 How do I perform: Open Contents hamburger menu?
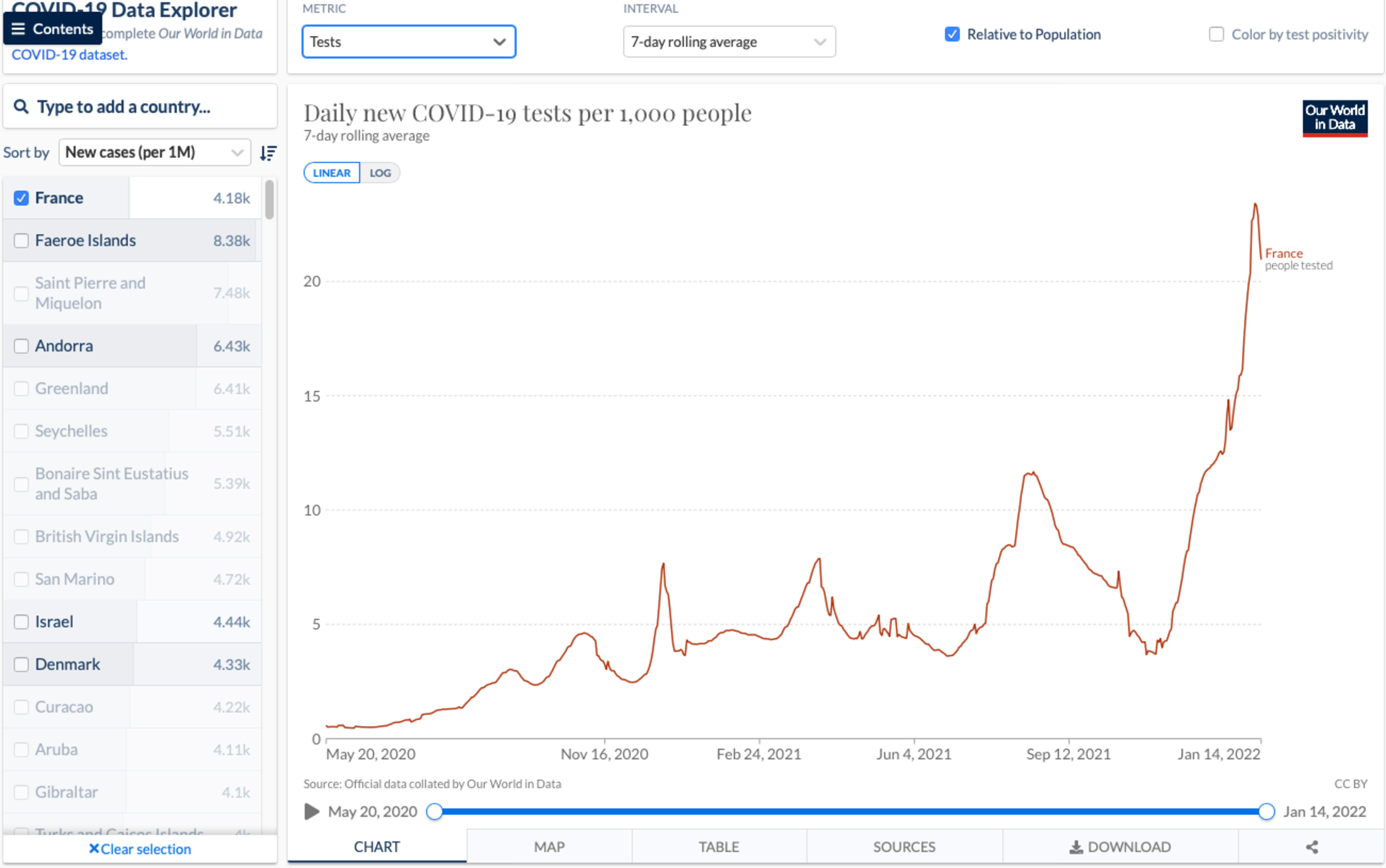tap(52, 29)
